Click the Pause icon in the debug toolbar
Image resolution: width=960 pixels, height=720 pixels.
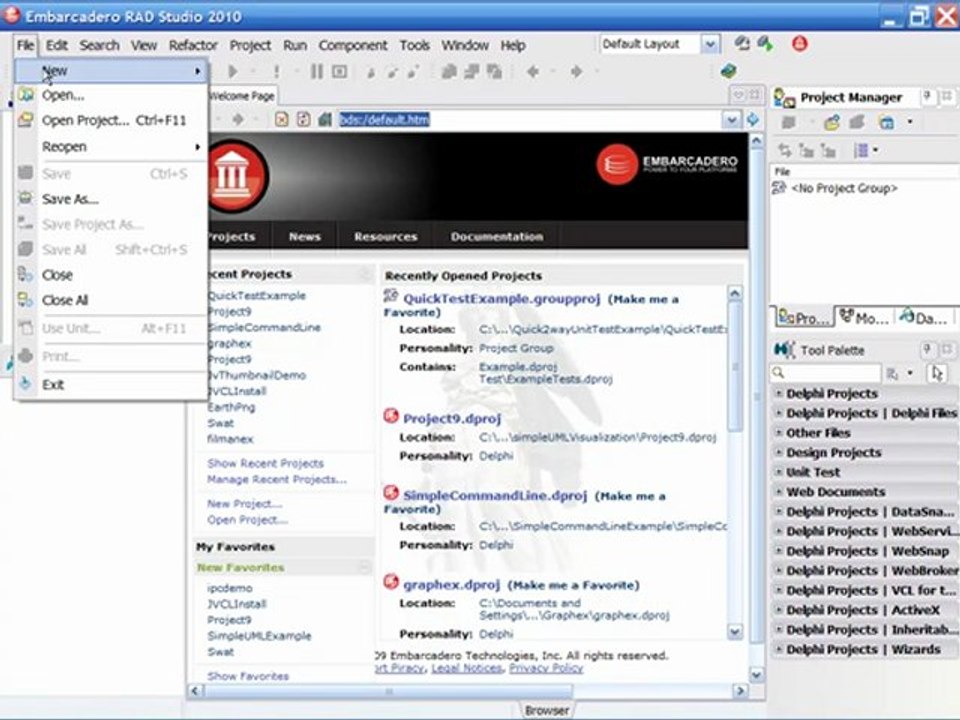tap(317, 72)
